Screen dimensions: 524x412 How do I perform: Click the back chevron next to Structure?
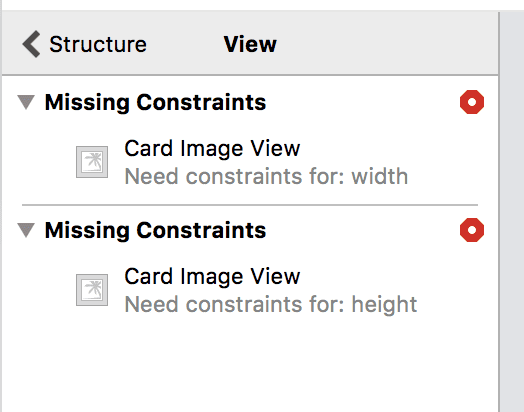pos(31,44)
